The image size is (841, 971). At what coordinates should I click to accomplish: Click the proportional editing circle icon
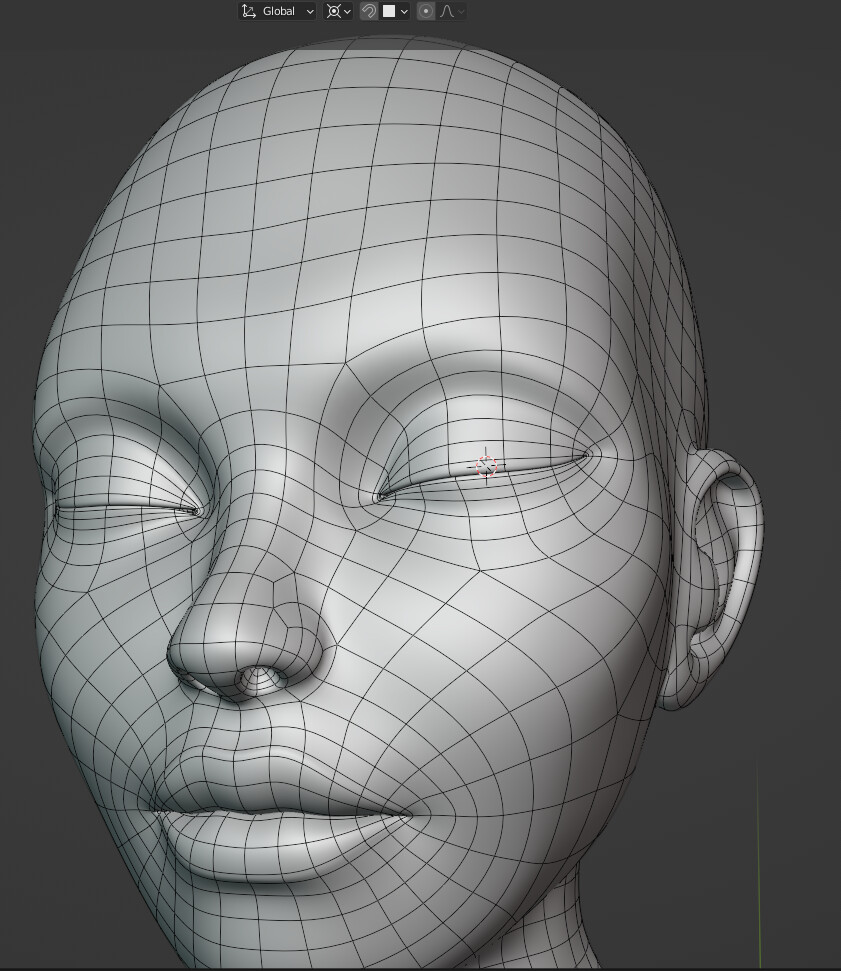[x=424, y=11]
